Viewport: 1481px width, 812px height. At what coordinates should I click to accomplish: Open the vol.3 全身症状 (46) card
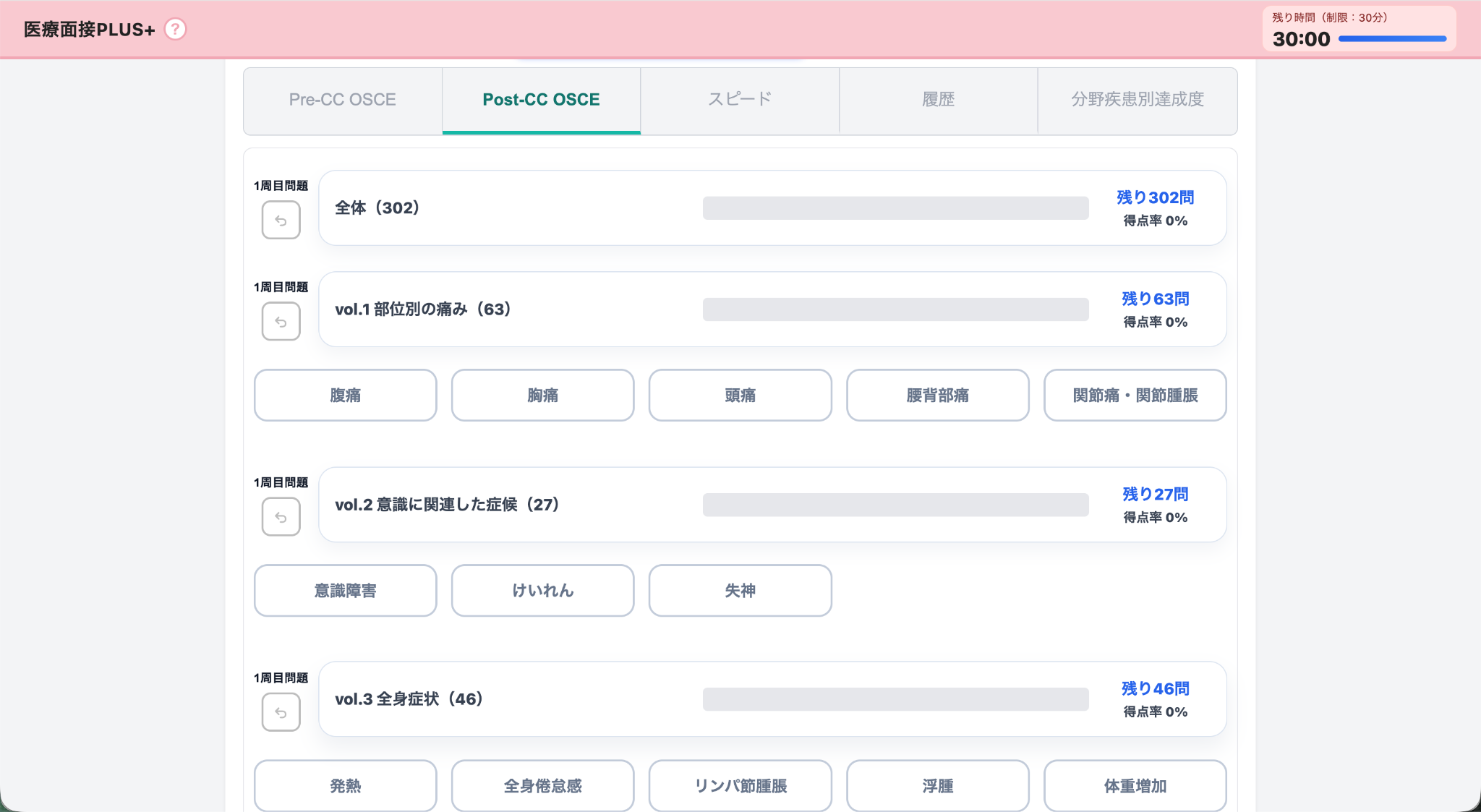click(772, 699)
